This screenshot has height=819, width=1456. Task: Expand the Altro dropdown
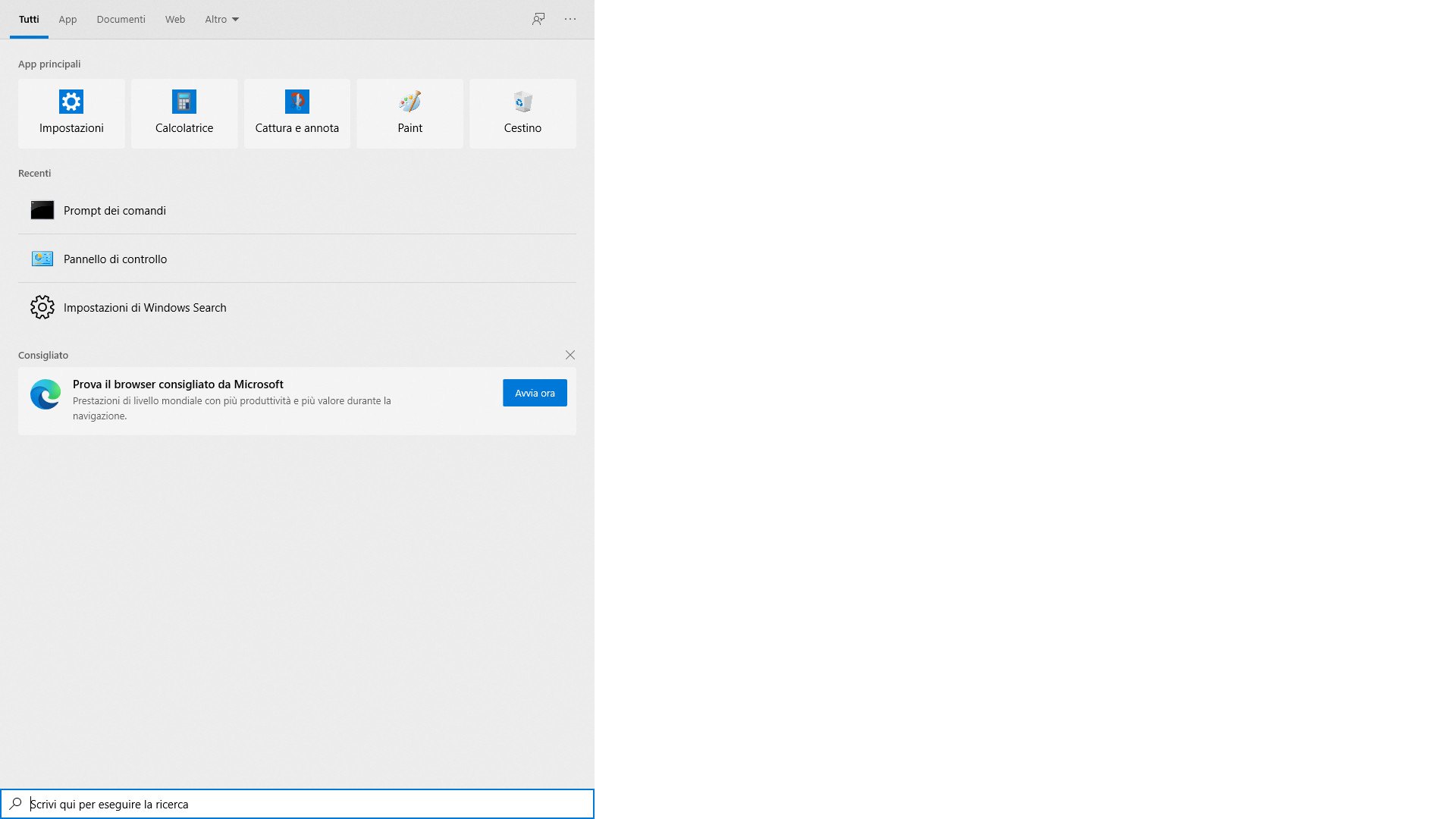click(x=221, y=19)
